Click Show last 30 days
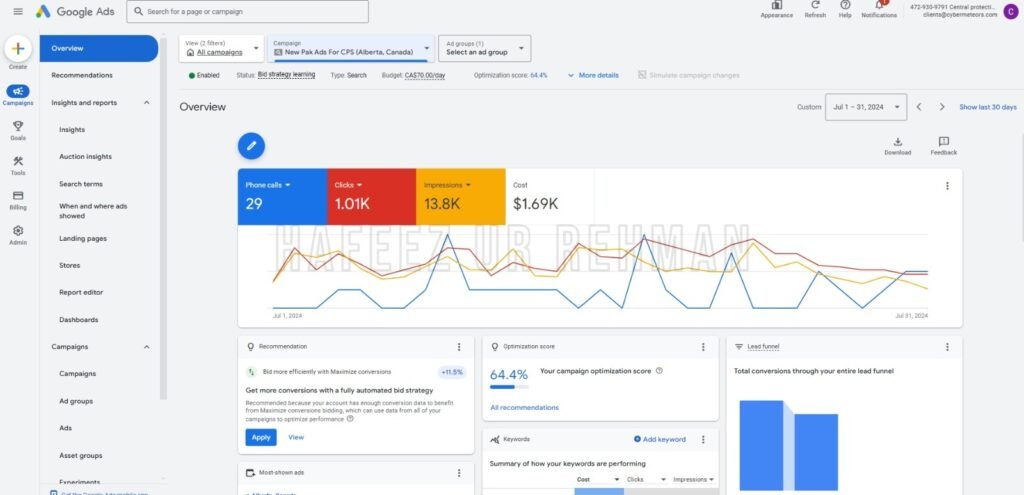 click(987, 107)
